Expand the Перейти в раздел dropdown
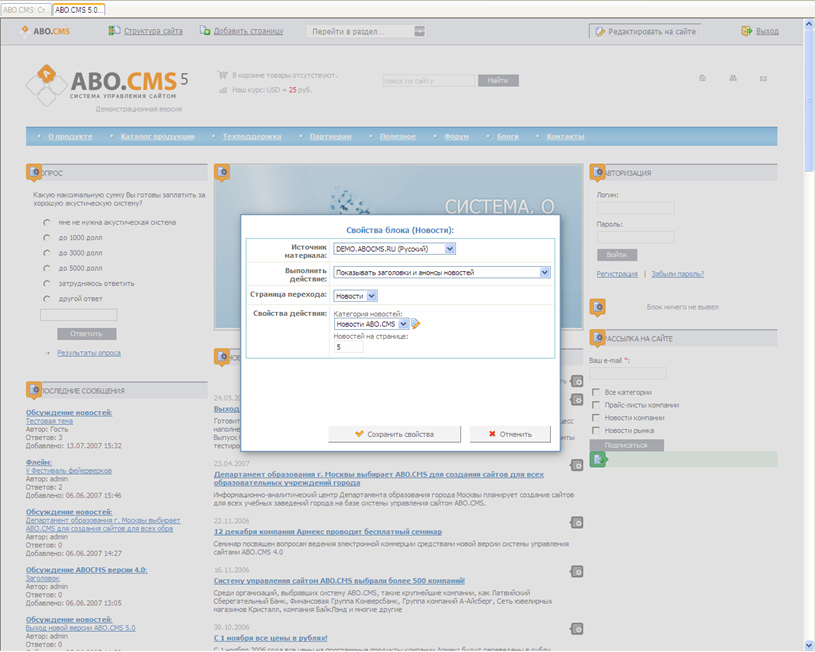The height and width of the screenshot is (652, 815). [418, 30]
